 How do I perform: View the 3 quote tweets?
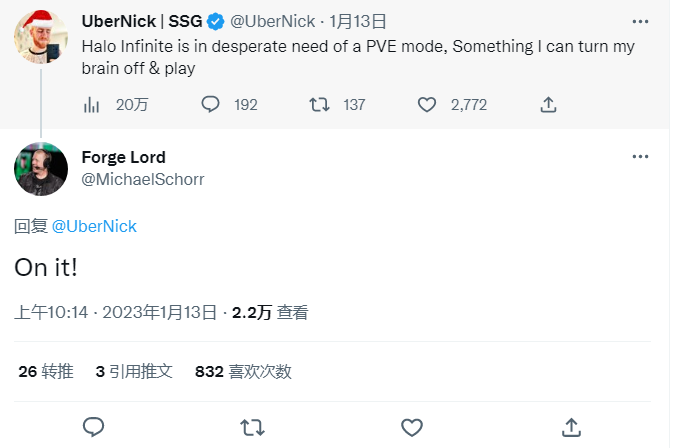point(134,371)
